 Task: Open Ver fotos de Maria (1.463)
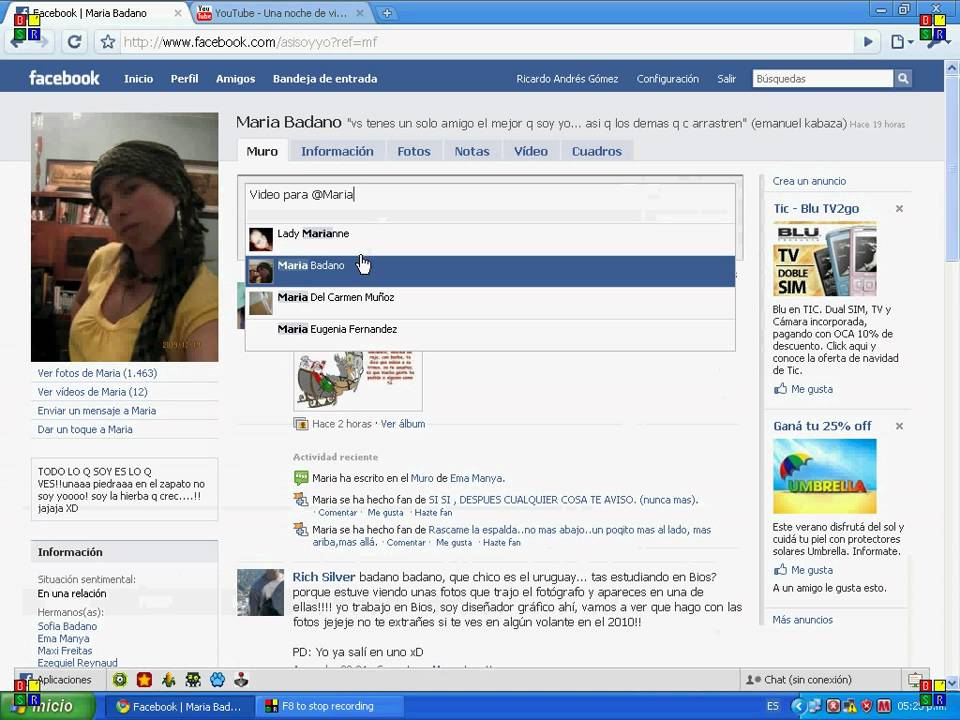97,373
